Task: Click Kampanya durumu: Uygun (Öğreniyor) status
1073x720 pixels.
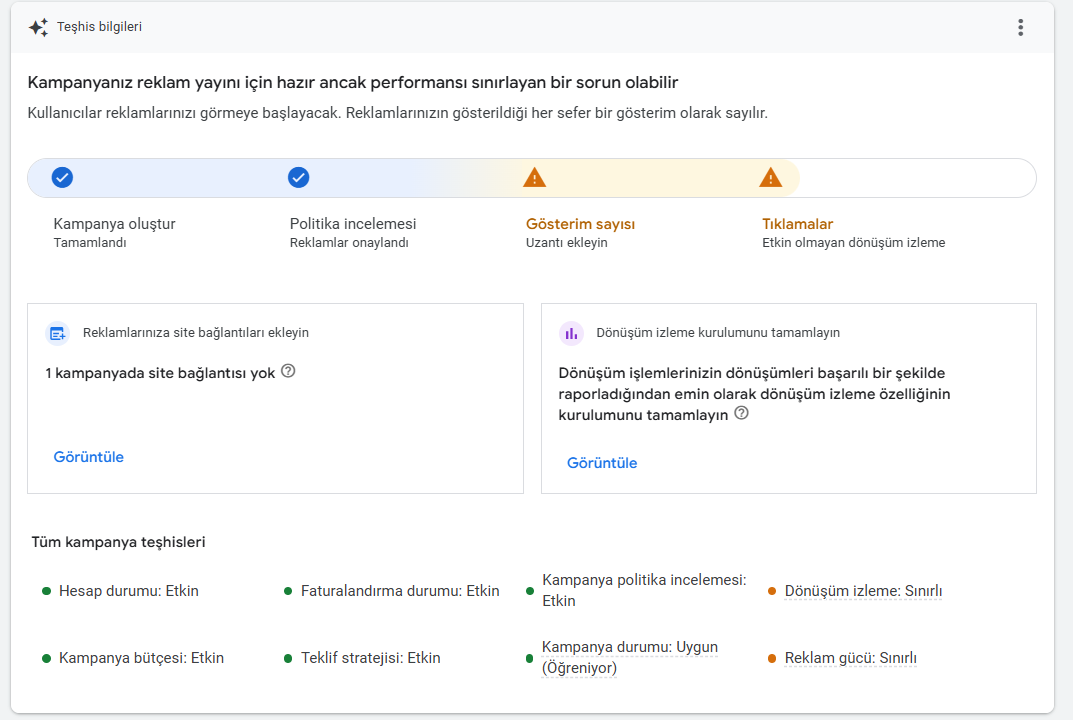Action: click(x=630, y=657)
